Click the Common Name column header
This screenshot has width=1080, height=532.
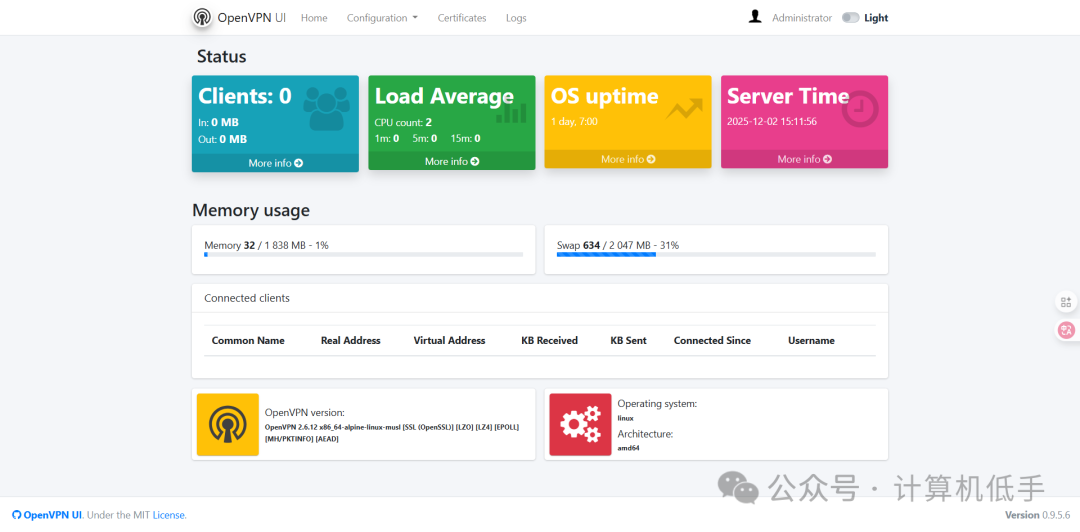248,340
